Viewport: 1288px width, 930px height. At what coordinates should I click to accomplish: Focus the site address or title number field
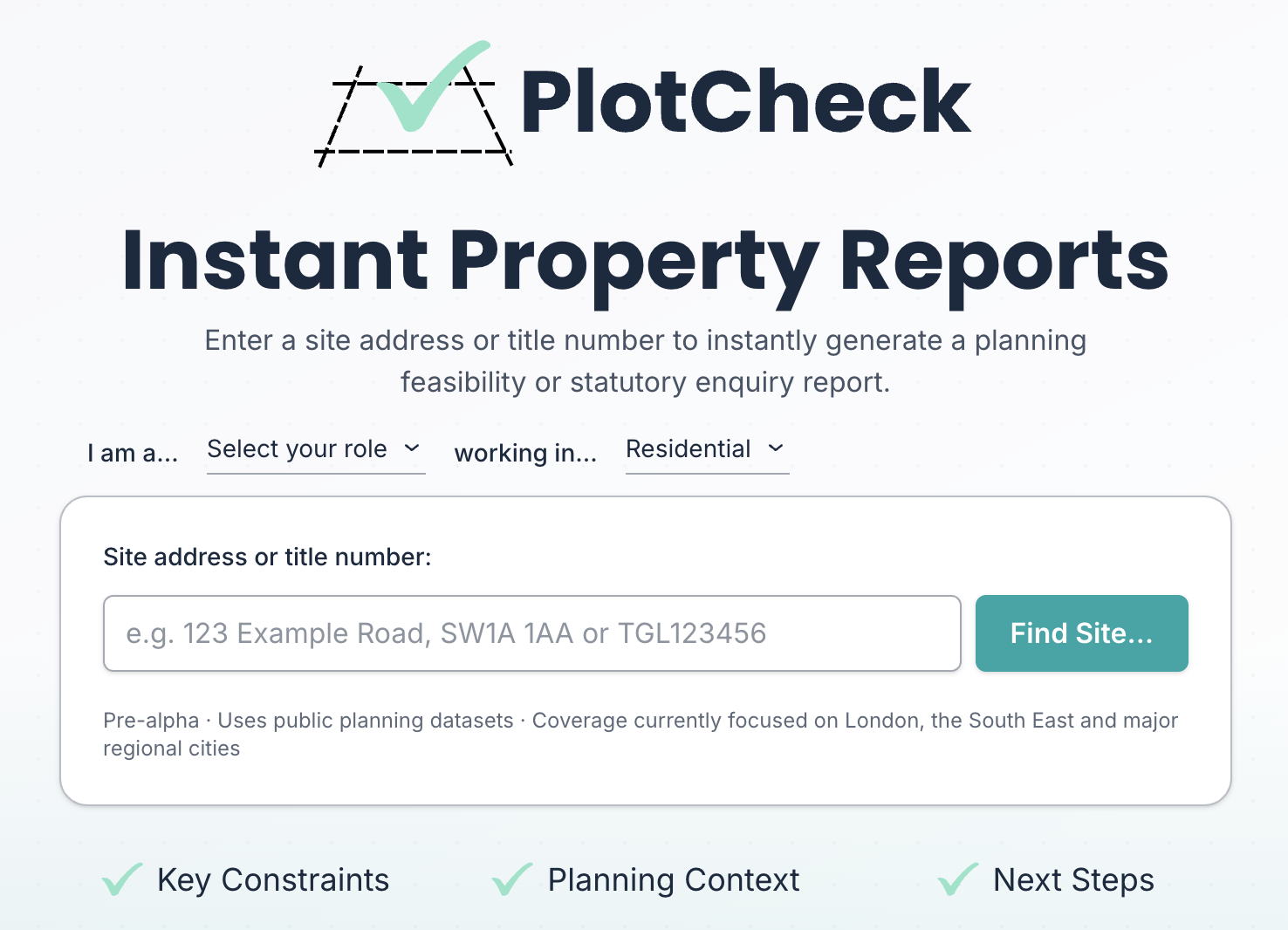(531, 633)
